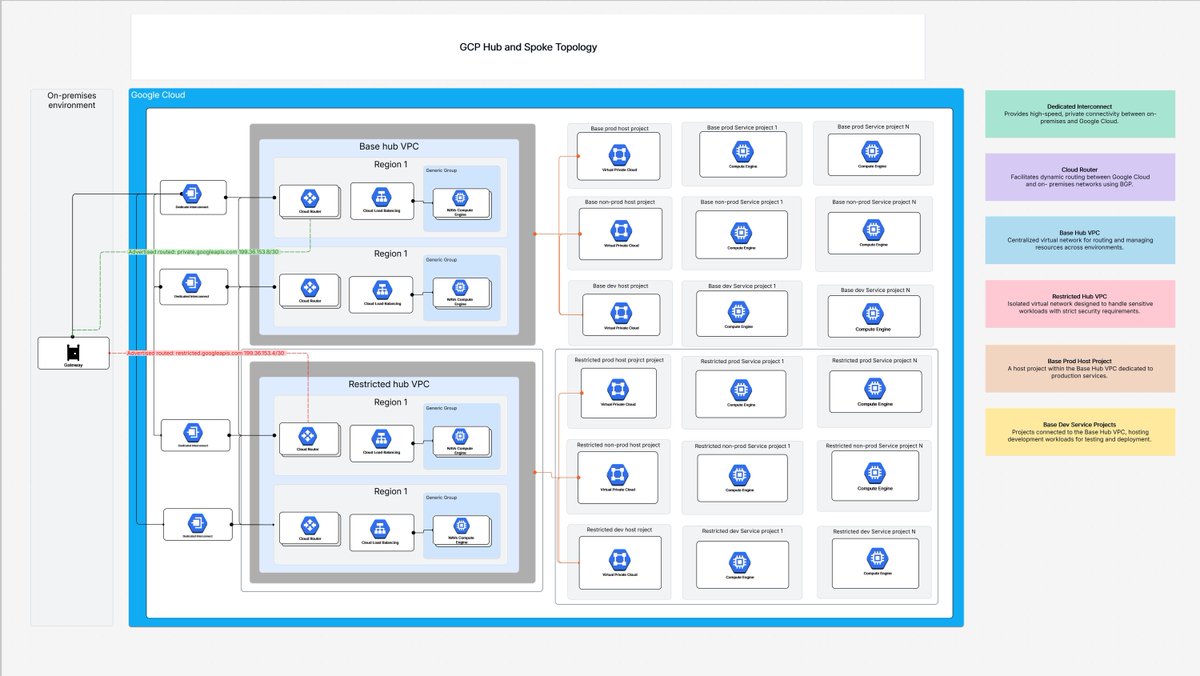Click the yellow Base Dev Service Projects legend card
This screenshot has width=1200, height=676.
tap(1081, 432)
